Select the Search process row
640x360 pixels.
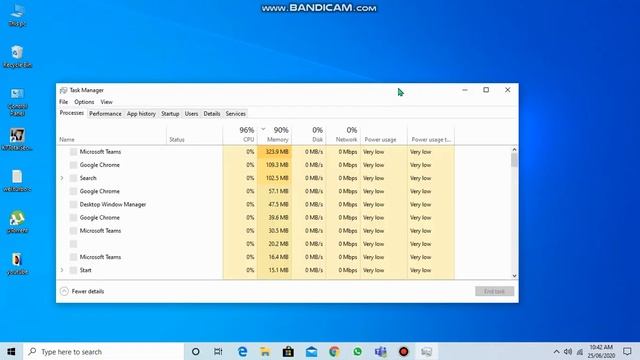click(256, 178)
